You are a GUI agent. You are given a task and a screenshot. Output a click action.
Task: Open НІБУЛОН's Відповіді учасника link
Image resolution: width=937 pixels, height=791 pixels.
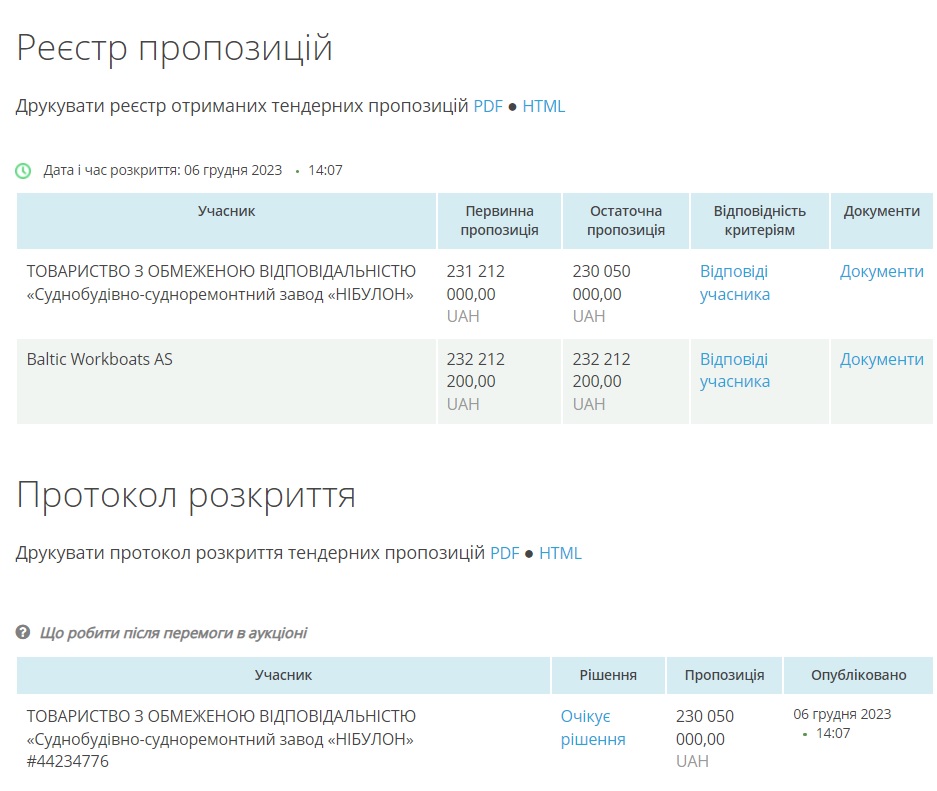click(734, 283)
